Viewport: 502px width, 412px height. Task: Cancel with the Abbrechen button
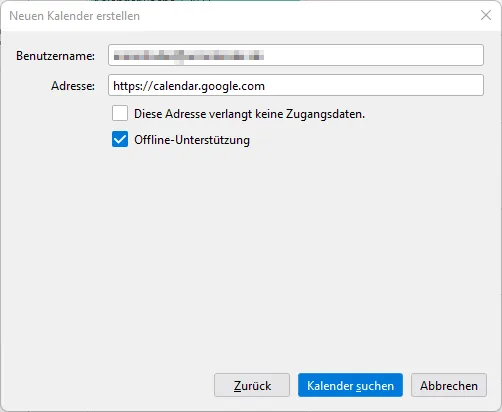pyautogui.click(x=449, y=385)
